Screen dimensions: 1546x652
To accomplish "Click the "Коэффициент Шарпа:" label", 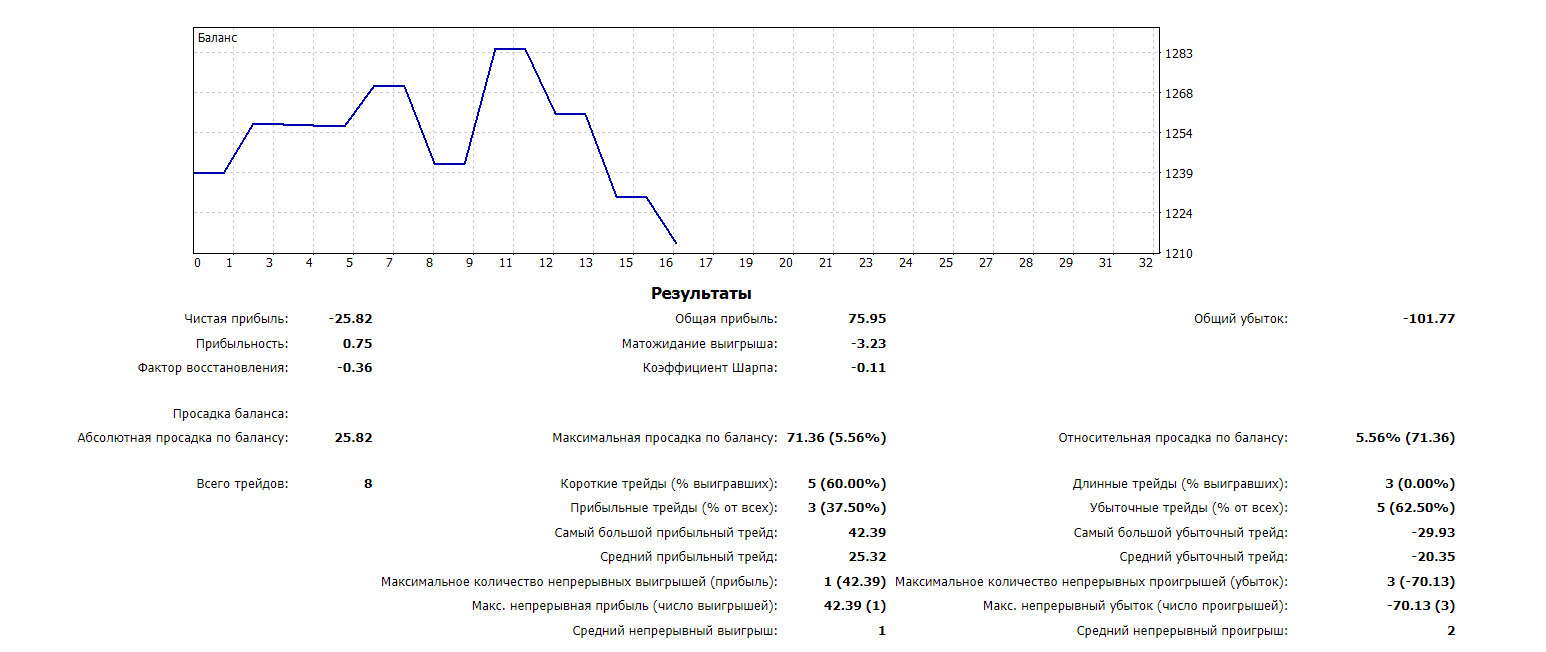I will coord(710,367).
